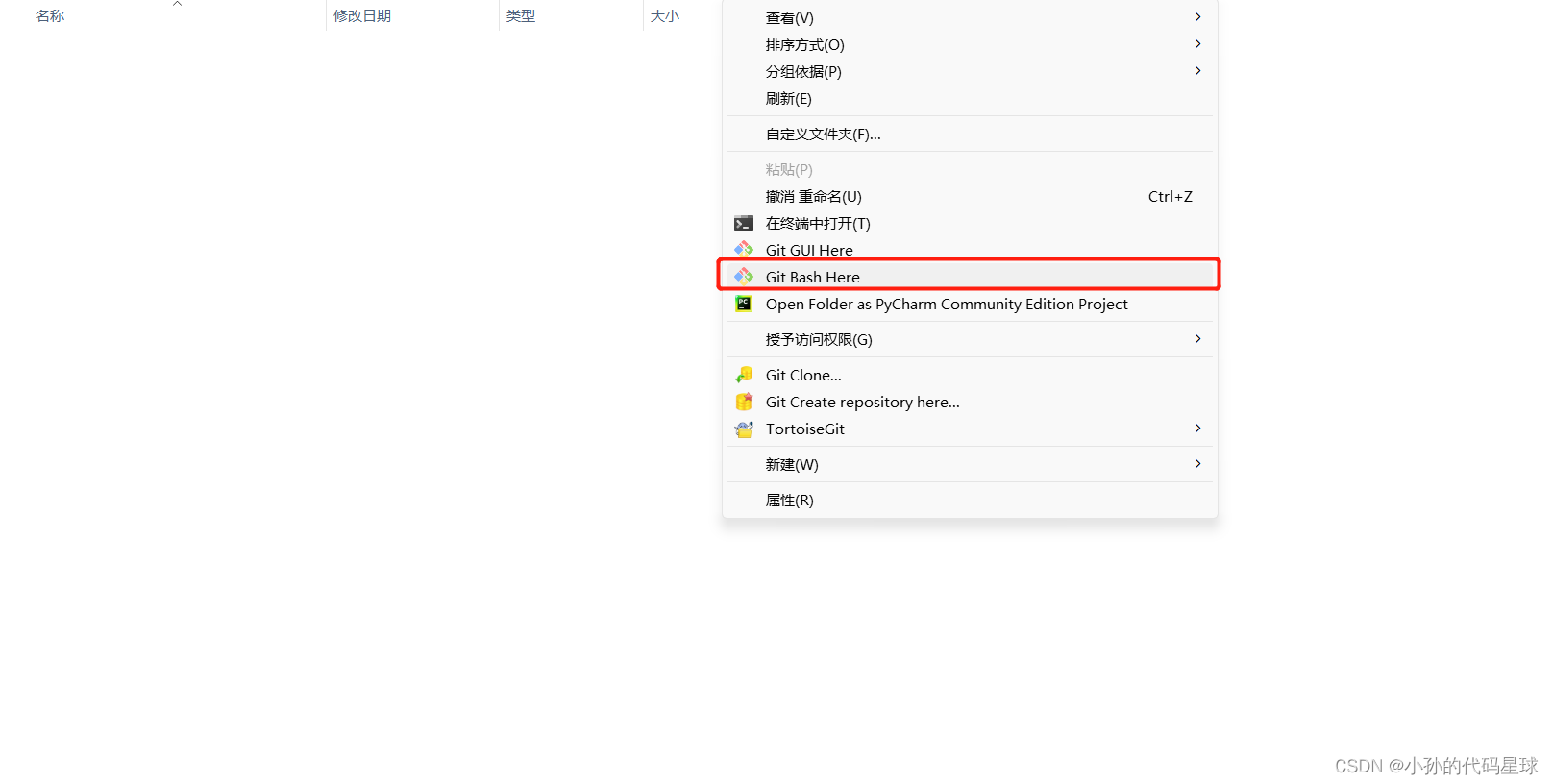Sort by the 类型 column header
Viewport: 1553px width, 784px height.
click(521, 15)
